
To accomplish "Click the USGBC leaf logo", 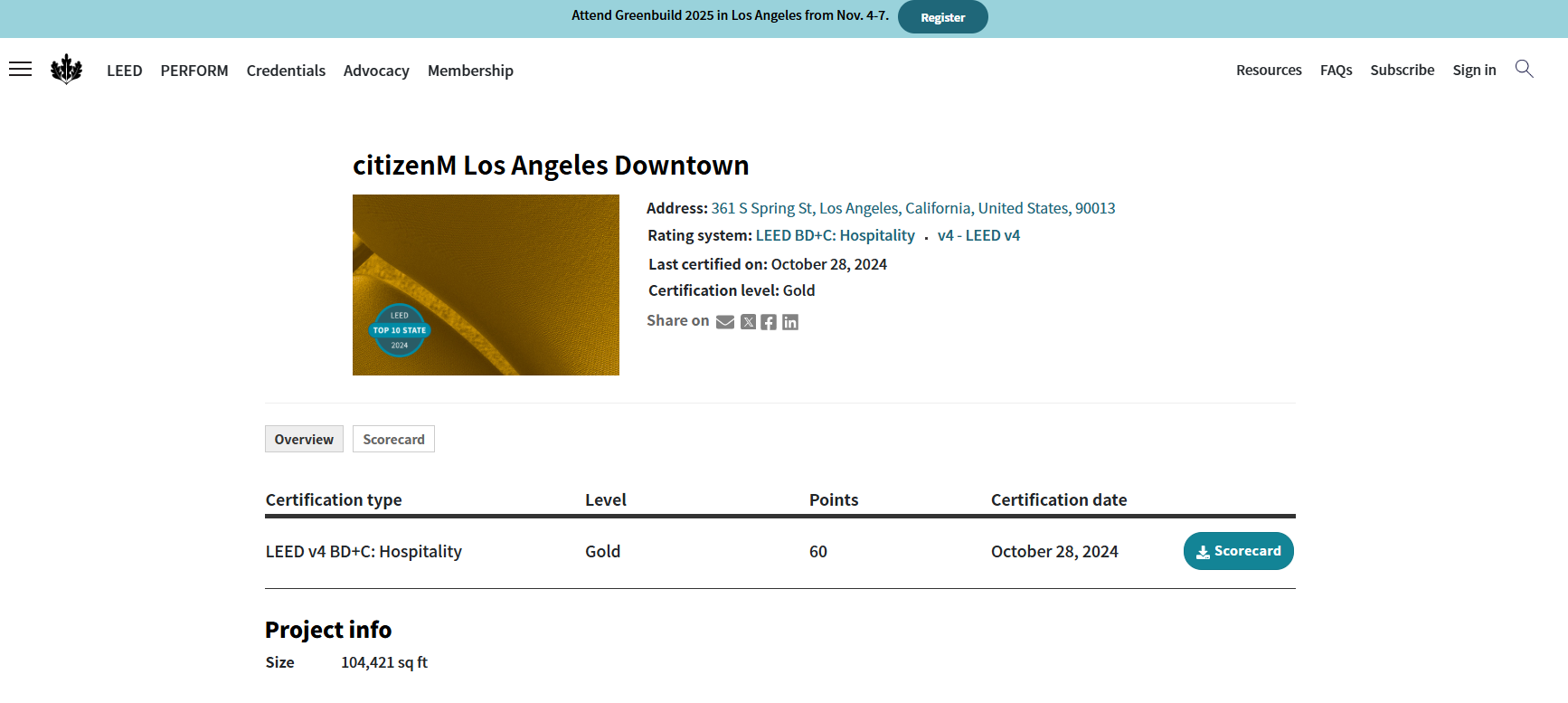I will [x=66, y=70].
